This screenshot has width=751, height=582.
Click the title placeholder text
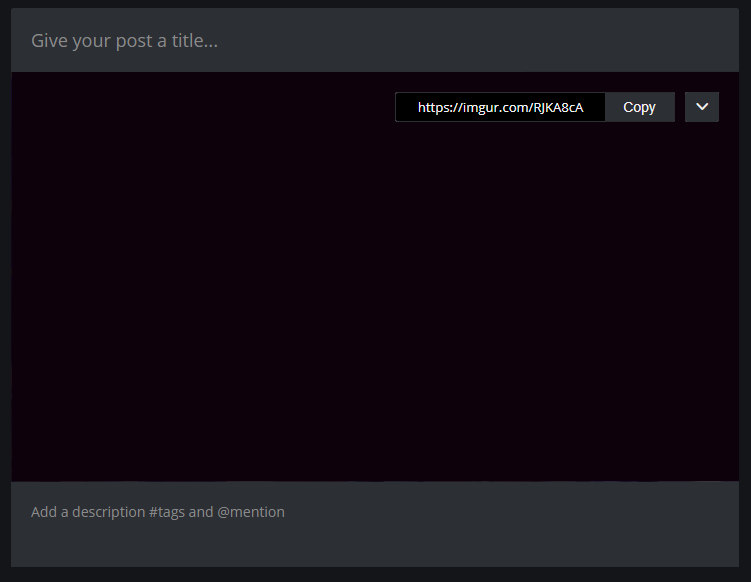[x=125, y=41]
